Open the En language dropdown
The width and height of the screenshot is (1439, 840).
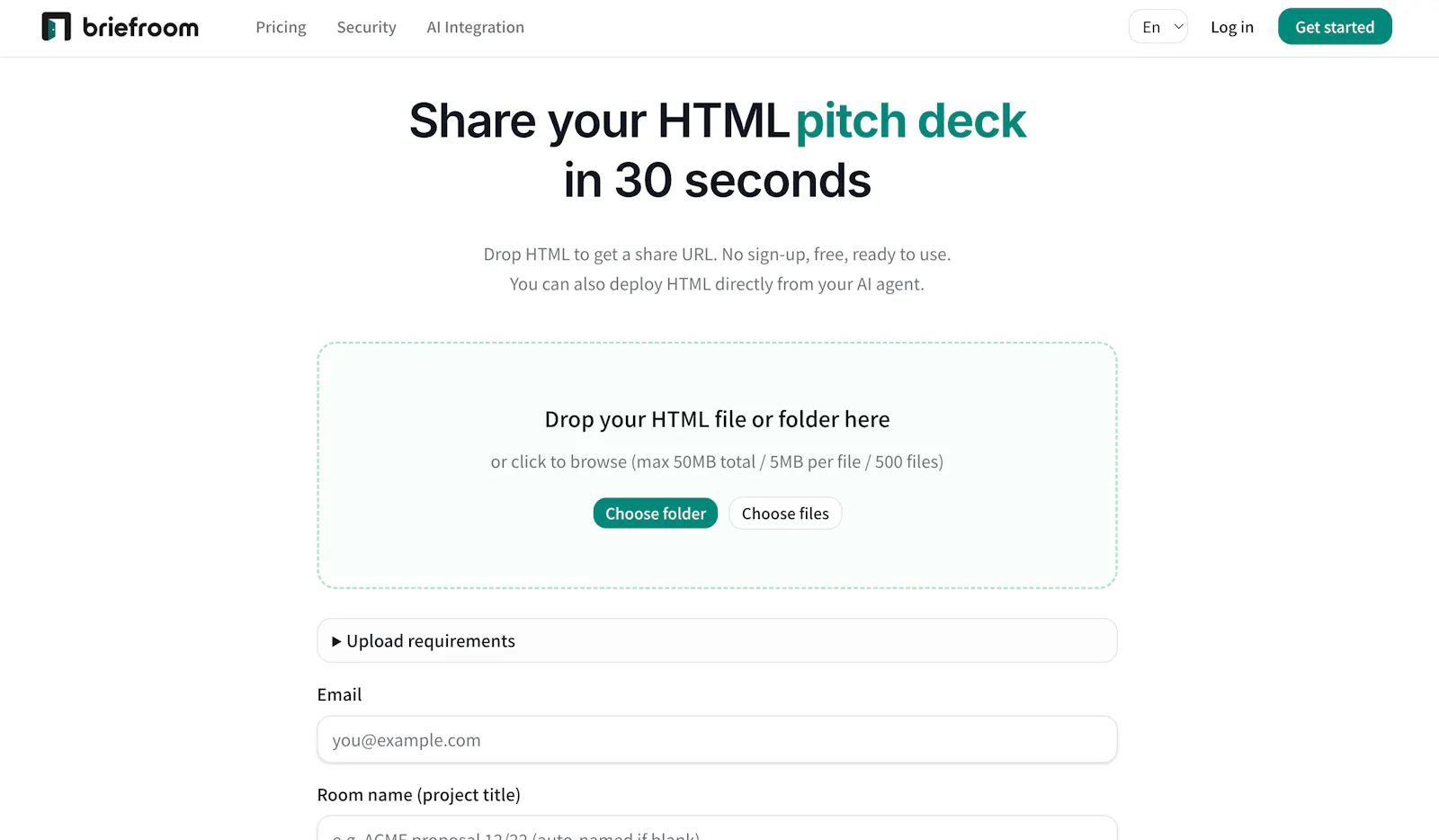click(1158, 27)
